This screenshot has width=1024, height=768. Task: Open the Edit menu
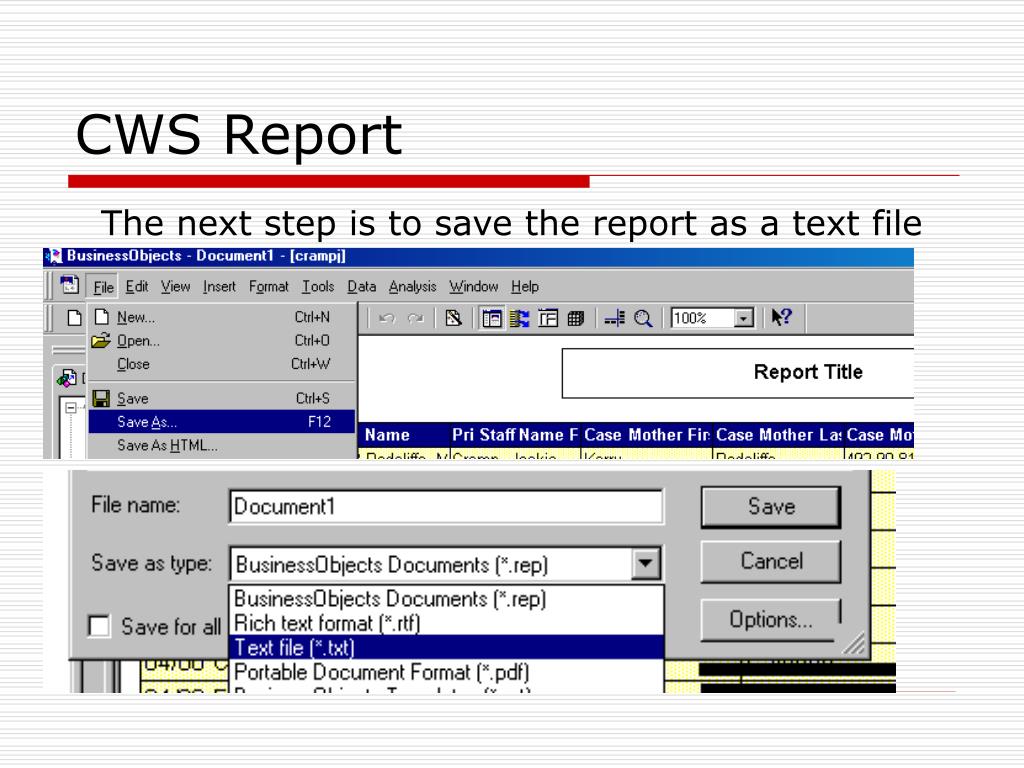tap(136, 287)
